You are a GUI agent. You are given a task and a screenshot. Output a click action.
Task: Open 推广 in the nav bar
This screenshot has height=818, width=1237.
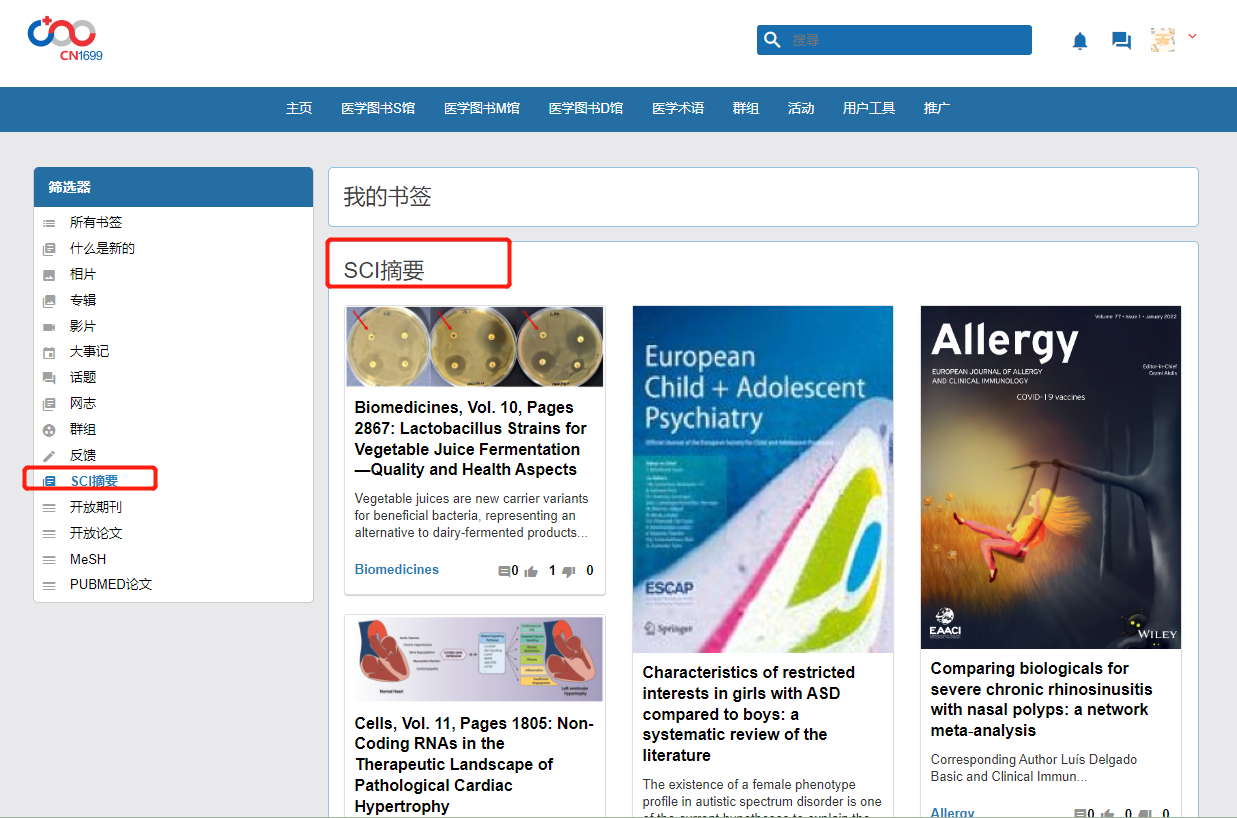point(937,108)
